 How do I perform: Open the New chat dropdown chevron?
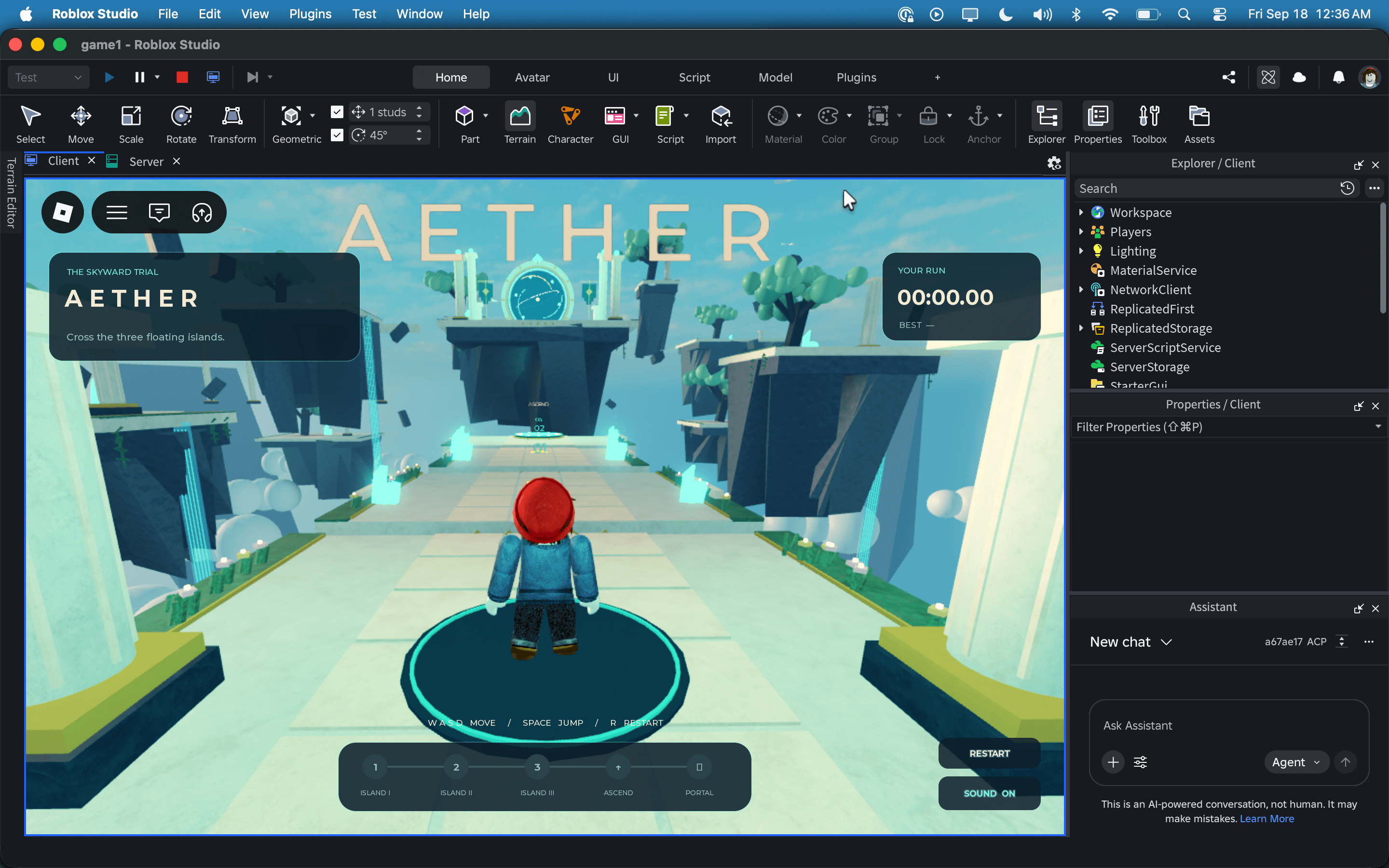[x=1166, y=642]
